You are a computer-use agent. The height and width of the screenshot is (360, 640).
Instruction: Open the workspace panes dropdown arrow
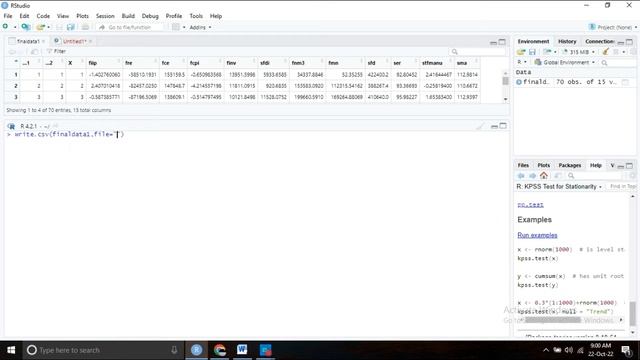(184, 27)
